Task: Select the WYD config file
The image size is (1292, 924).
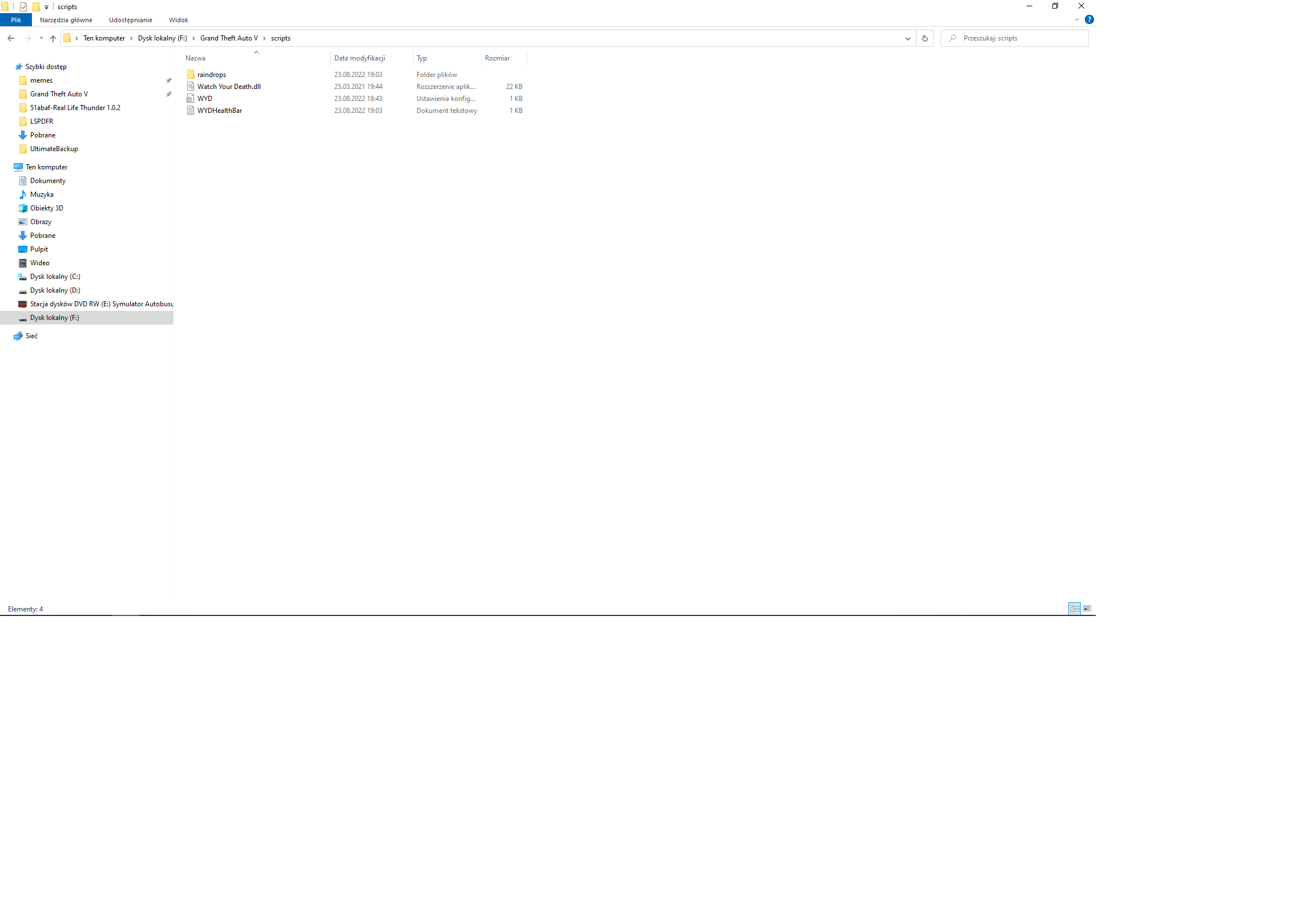Action: [x=204, y=99]
